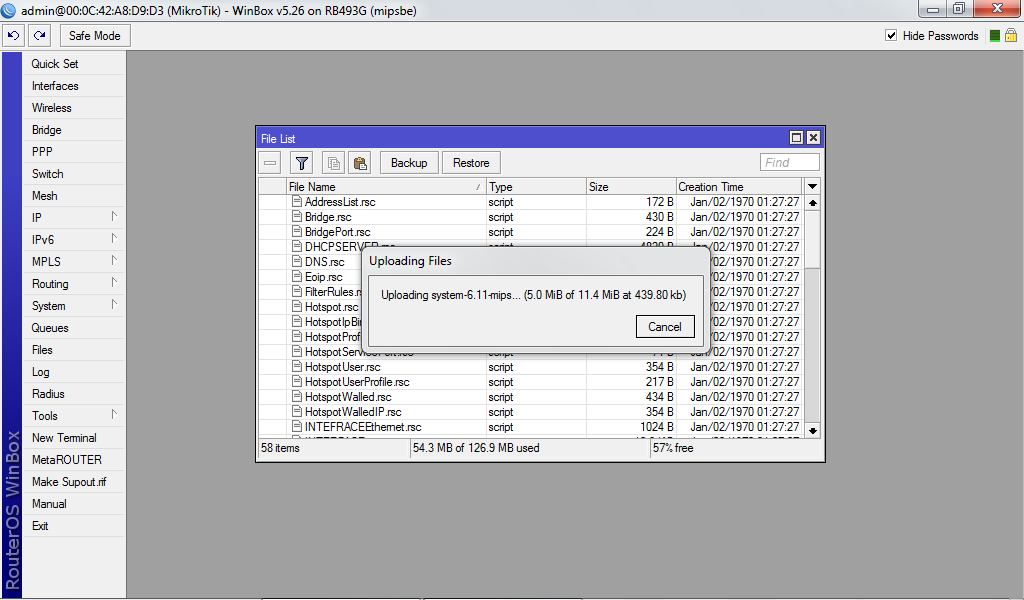Sort by Type column header

[536, 187]
